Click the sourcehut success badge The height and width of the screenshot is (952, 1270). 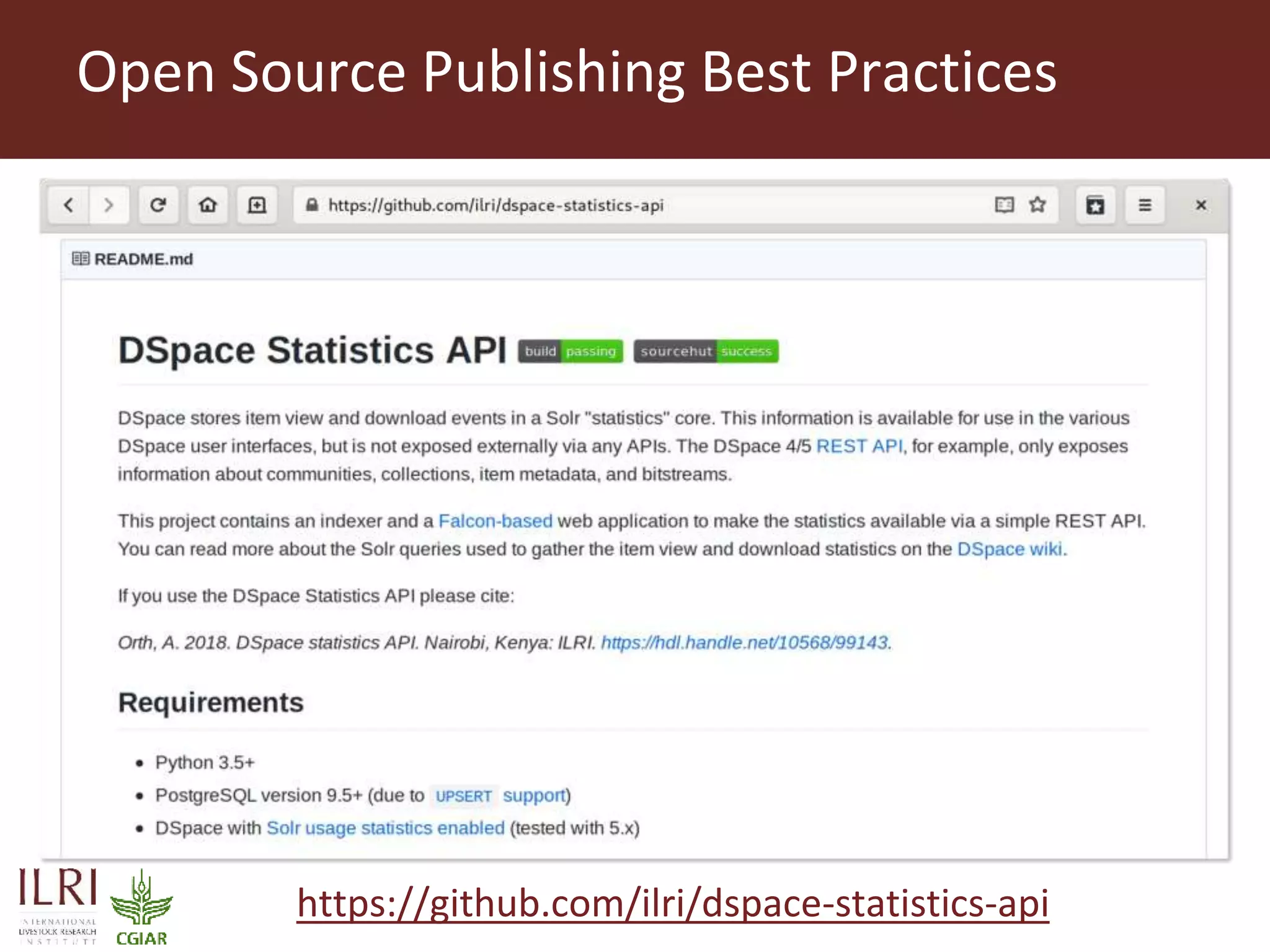click(x=706, y=351)
